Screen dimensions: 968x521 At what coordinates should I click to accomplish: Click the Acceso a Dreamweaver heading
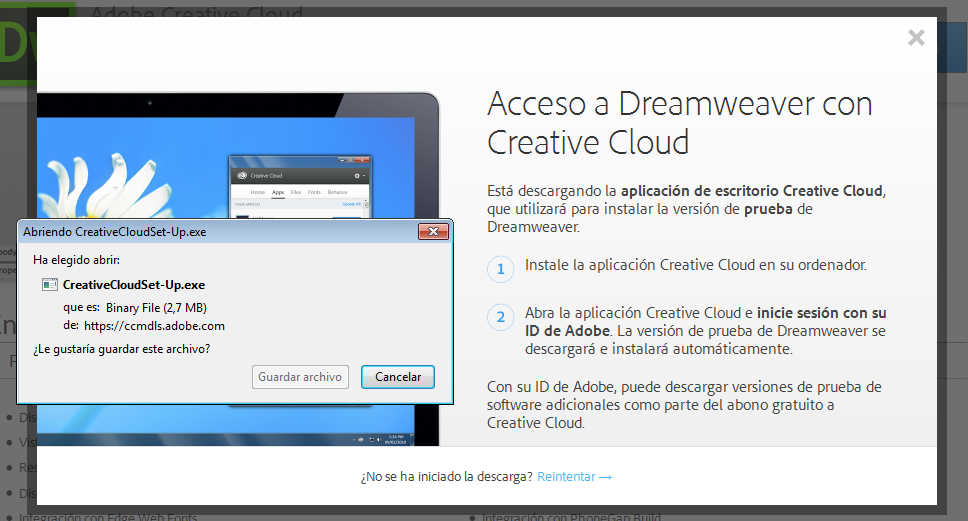pos(679,123)
